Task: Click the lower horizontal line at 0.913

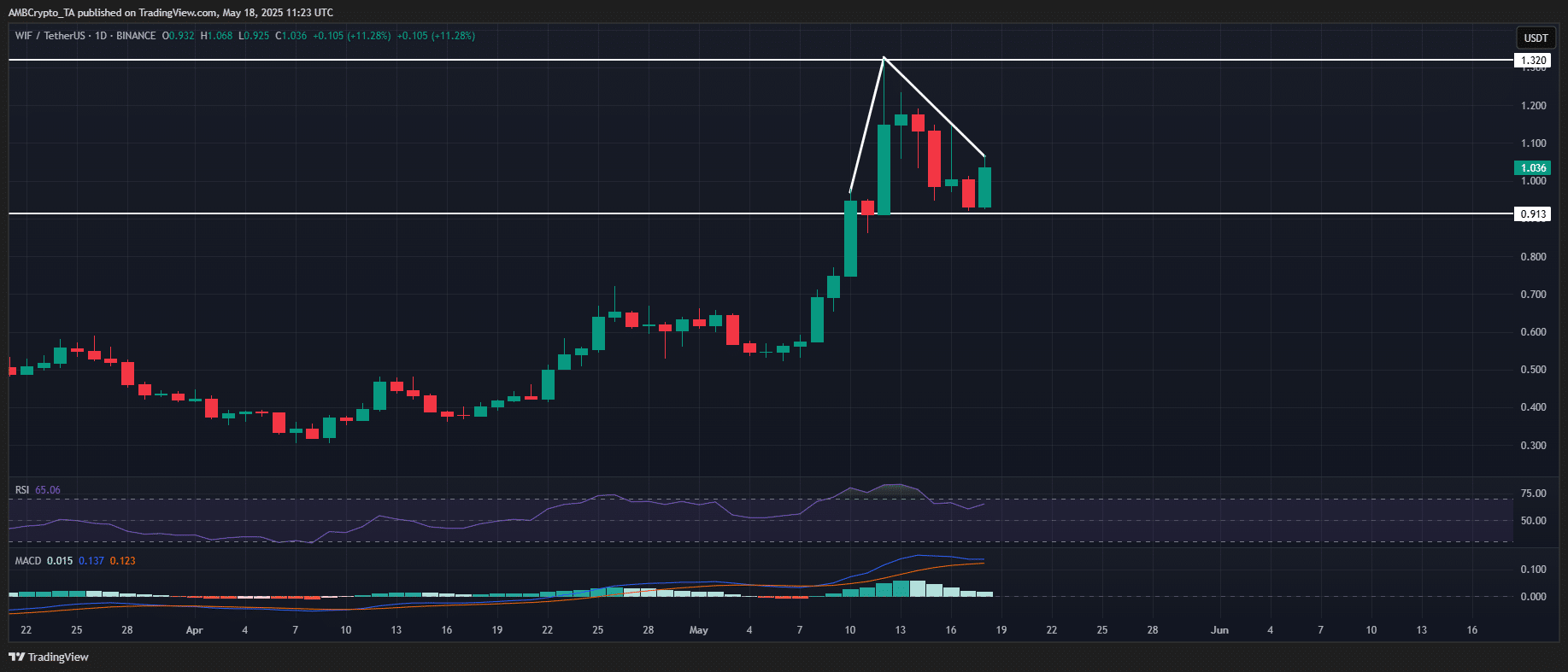Action: (x=427, y=213)
